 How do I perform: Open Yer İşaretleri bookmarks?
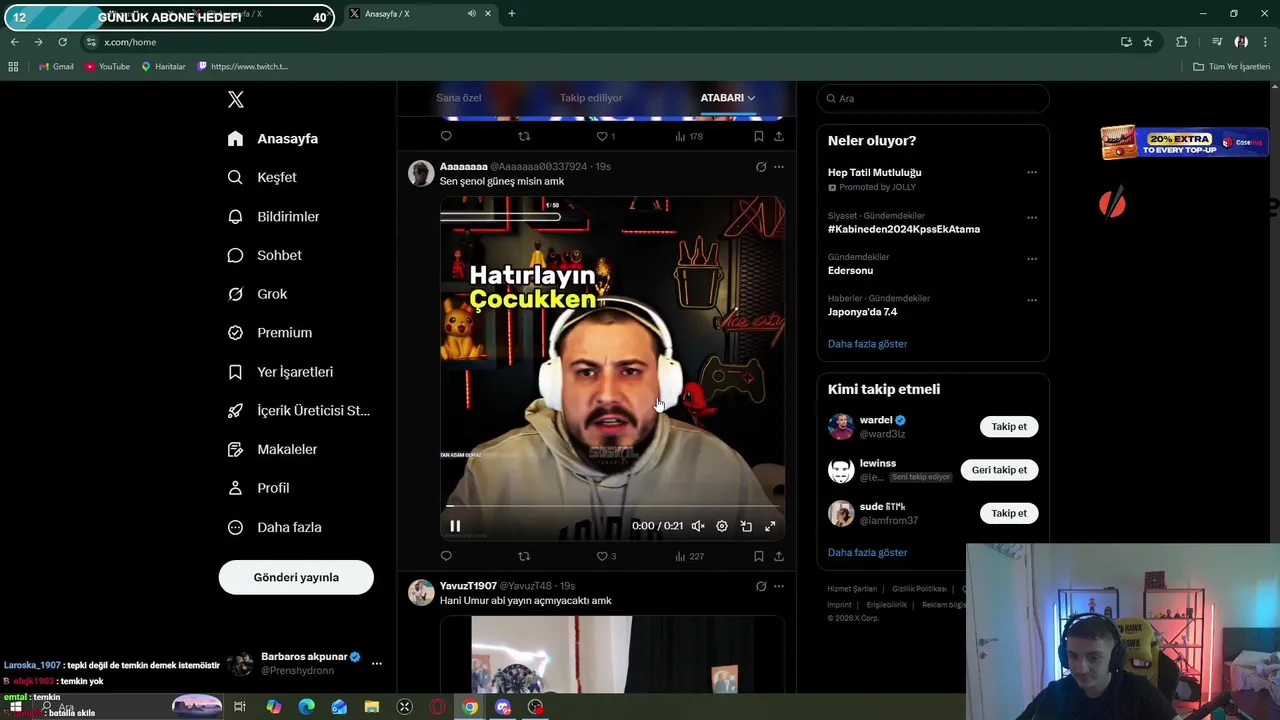280,371
